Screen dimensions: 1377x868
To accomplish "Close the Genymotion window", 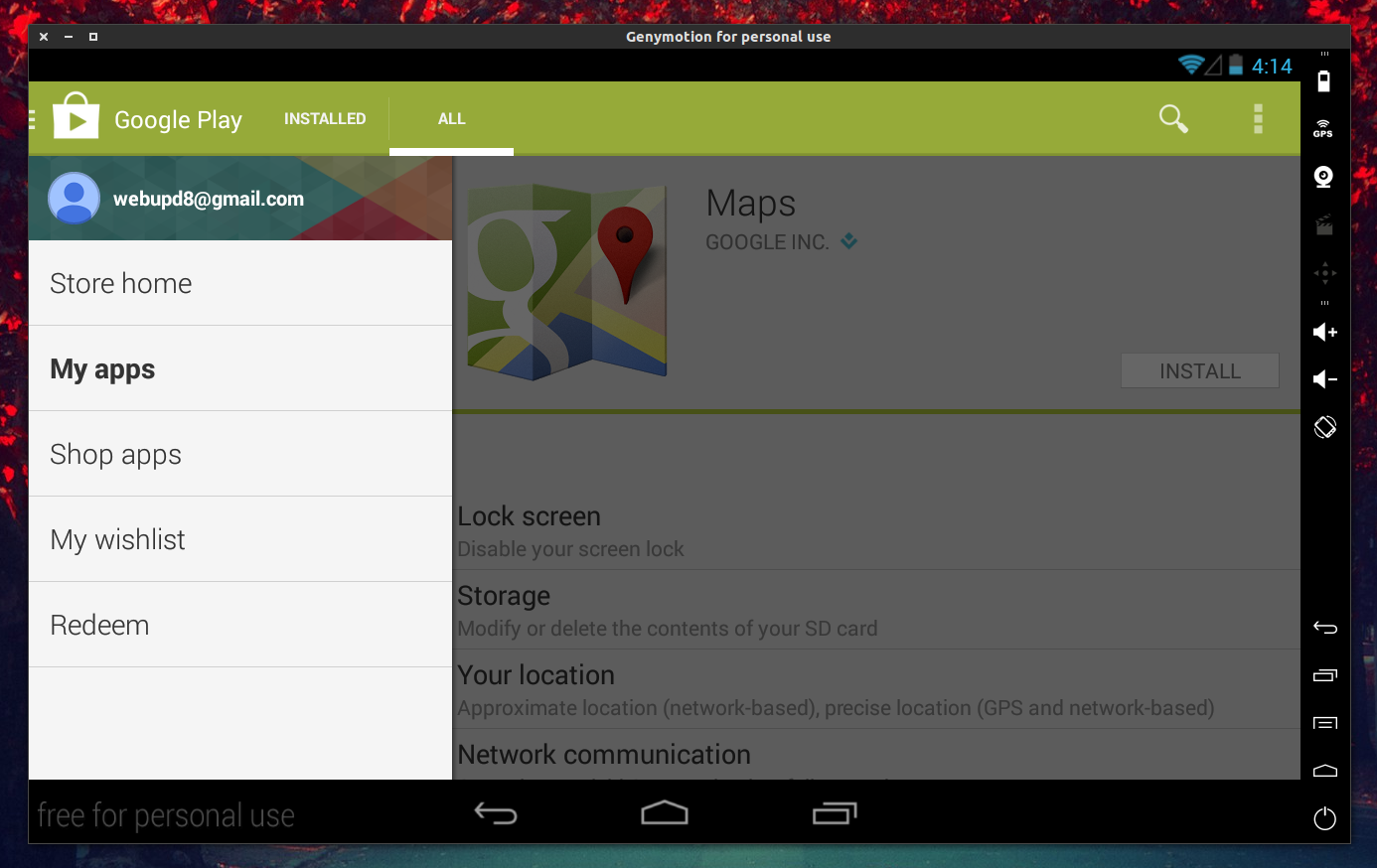I will [x=44, y=37].
